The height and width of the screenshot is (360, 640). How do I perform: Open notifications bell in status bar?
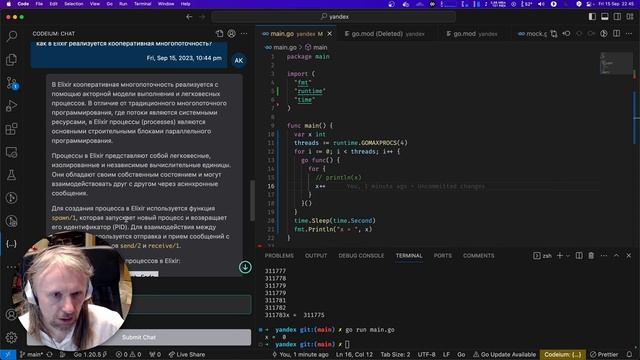tap(629, 354)
